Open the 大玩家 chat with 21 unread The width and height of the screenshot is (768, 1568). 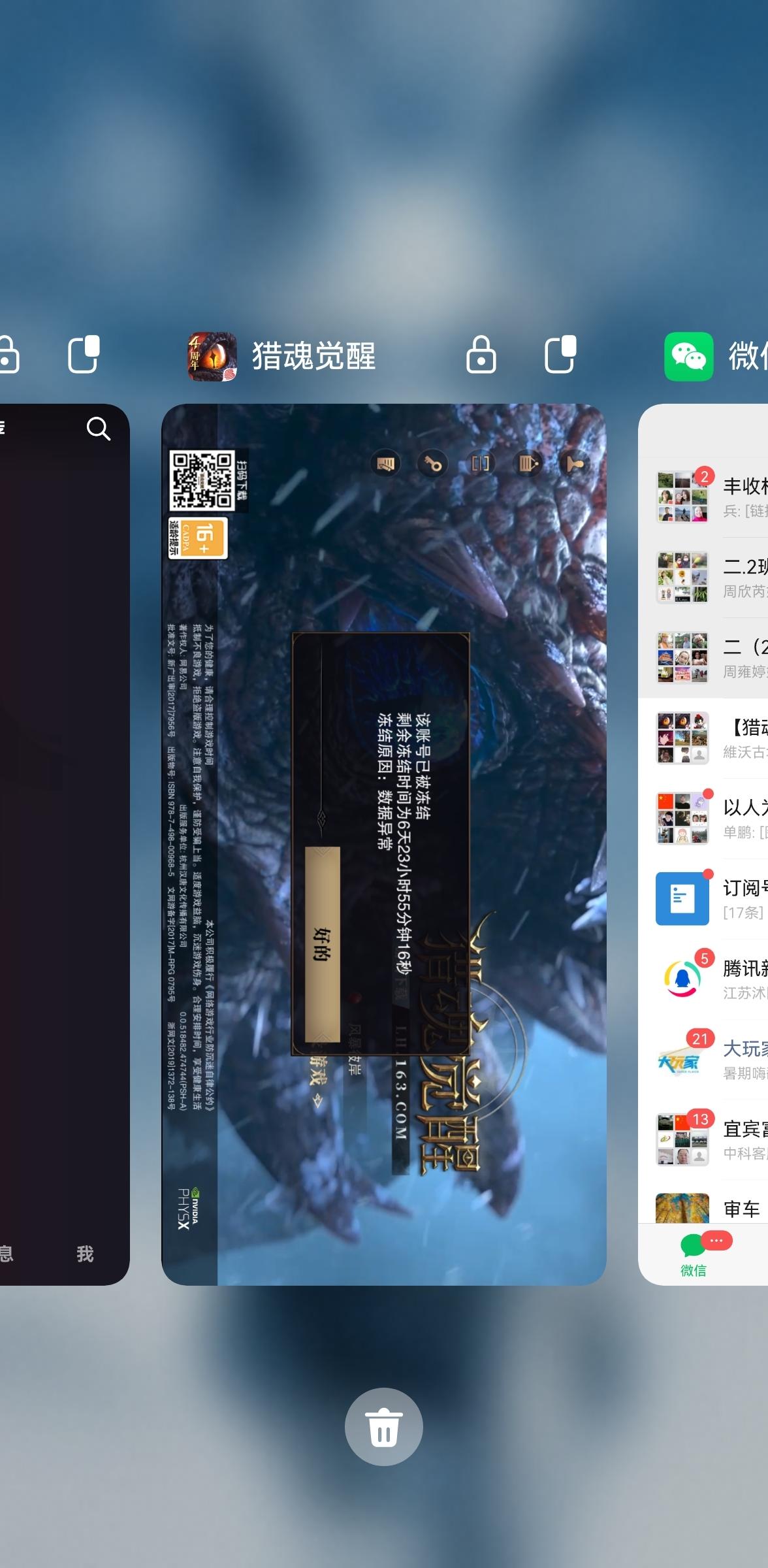[x=703, y=1060]
